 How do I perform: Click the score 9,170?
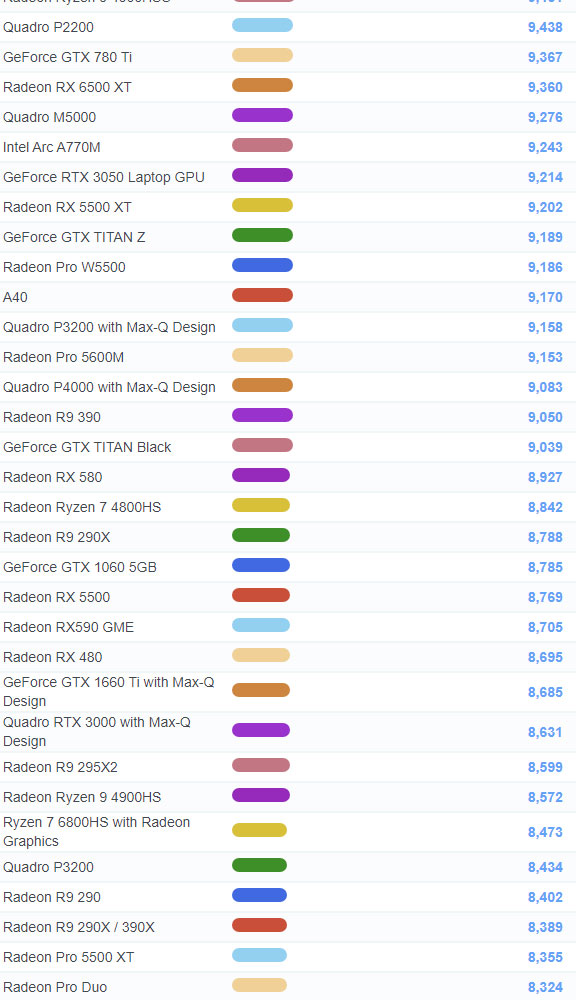point(545,297)
